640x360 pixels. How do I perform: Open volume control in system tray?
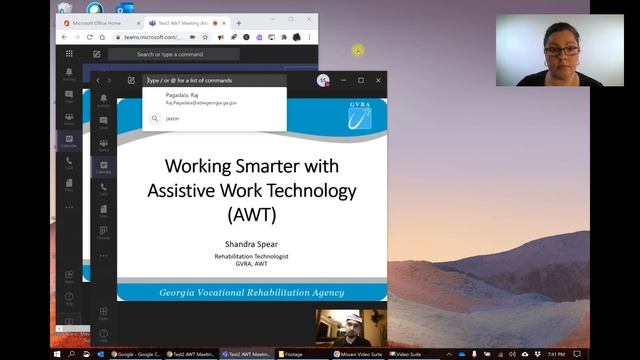coord(513,354)
